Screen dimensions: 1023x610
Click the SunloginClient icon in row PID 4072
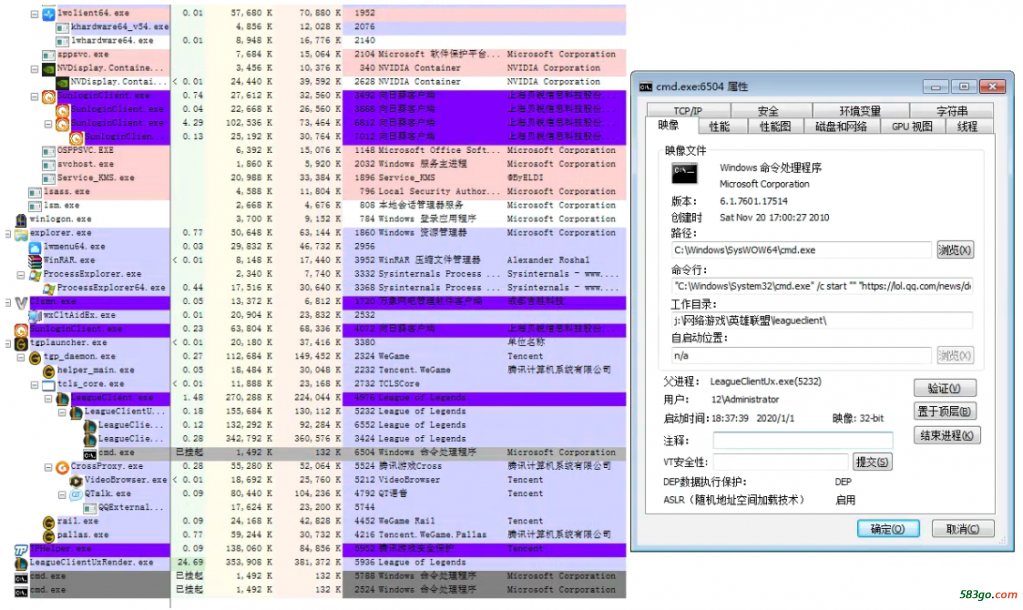click(21, 330)
